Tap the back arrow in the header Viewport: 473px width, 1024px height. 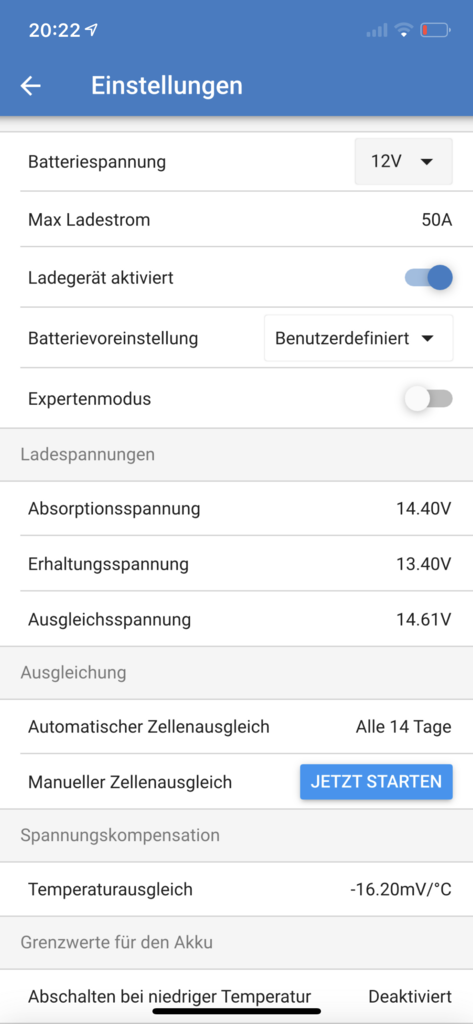pyautogui.click(x=31, y=86)
